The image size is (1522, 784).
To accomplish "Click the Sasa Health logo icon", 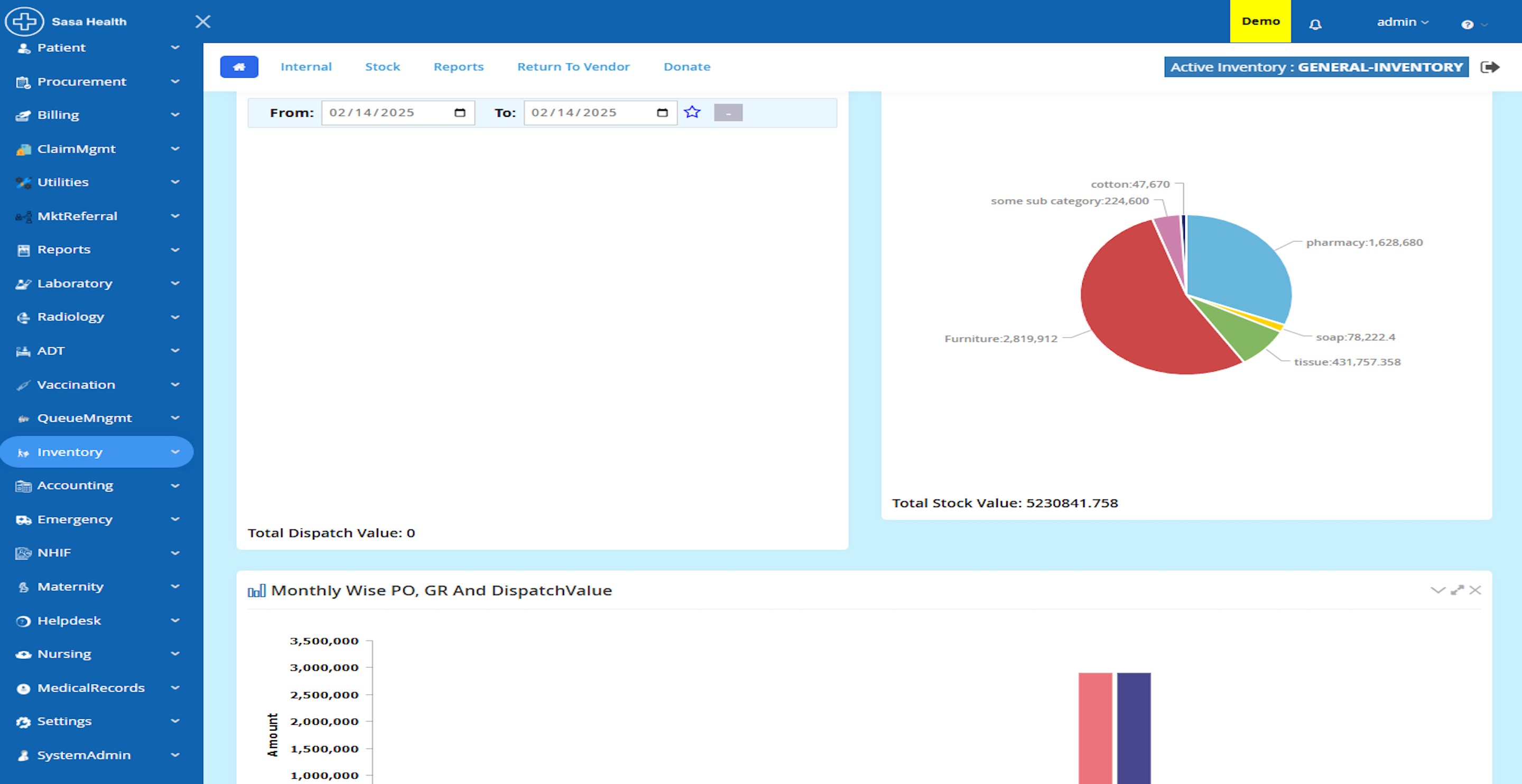I will 24,21.
